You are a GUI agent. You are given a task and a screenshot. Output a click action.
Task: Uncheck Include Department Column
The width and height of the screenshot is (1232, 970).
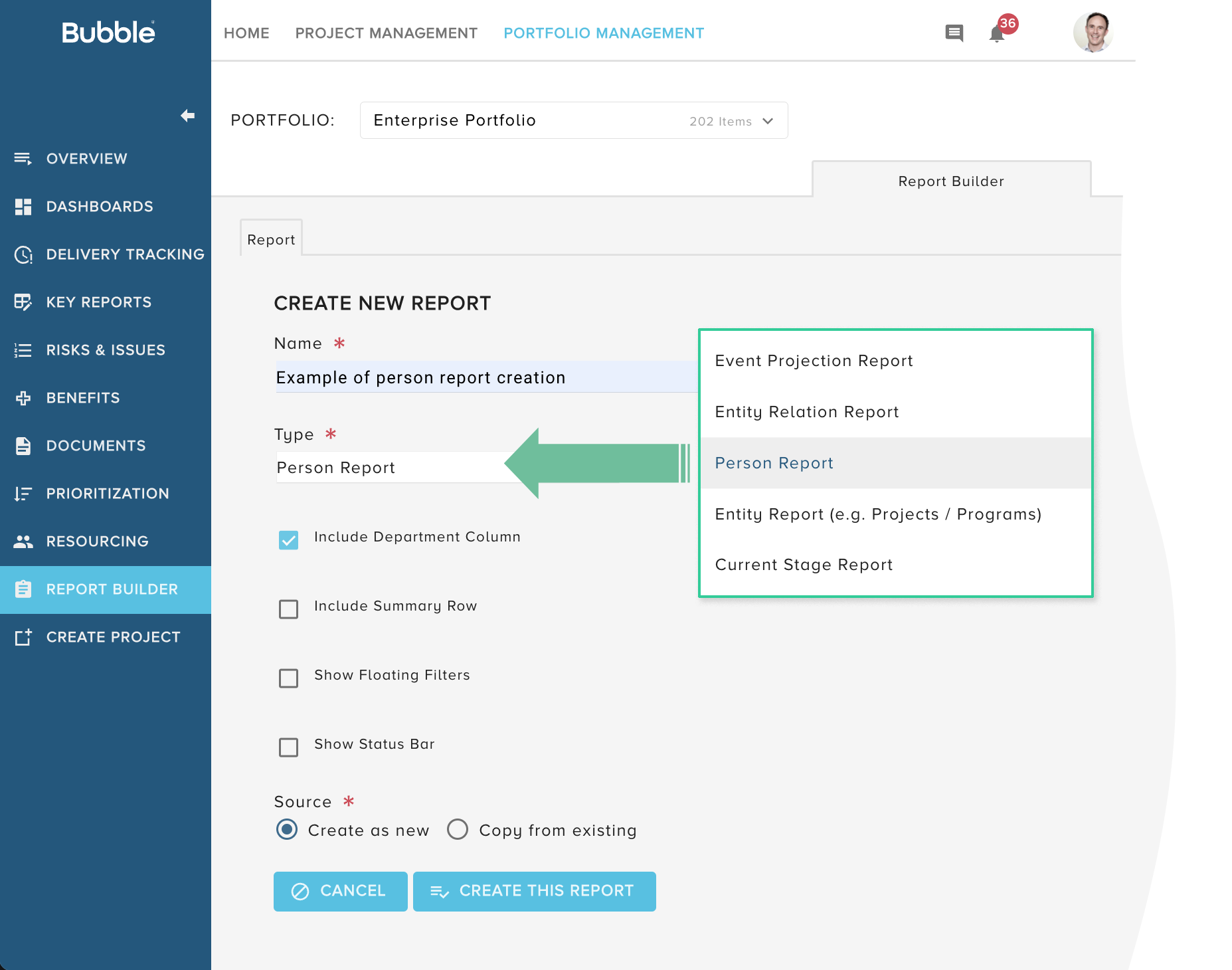[x=288, y=540]
